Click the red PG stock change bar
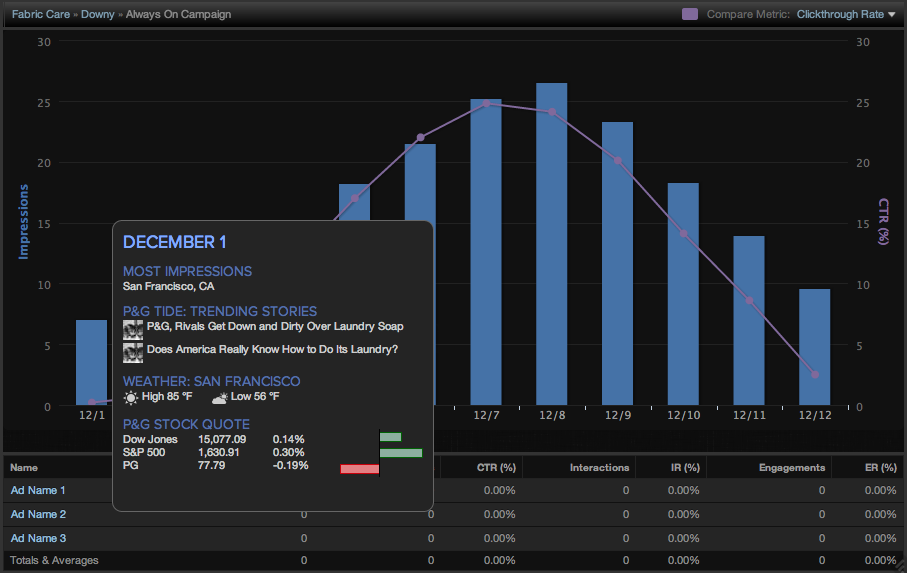 360,468
